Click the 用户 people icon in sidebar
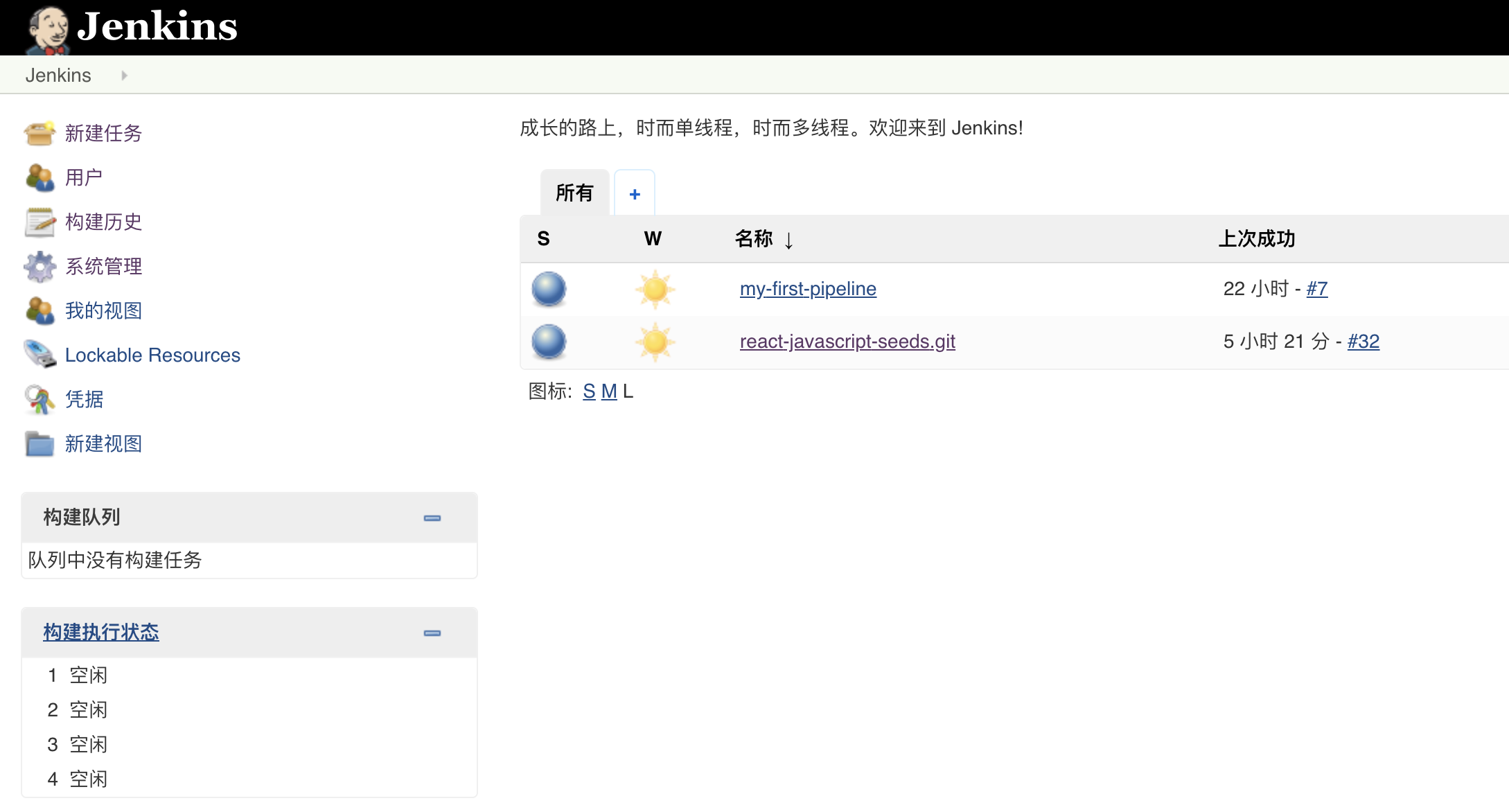Screen dimensions: 1509x812 point(39,177)
